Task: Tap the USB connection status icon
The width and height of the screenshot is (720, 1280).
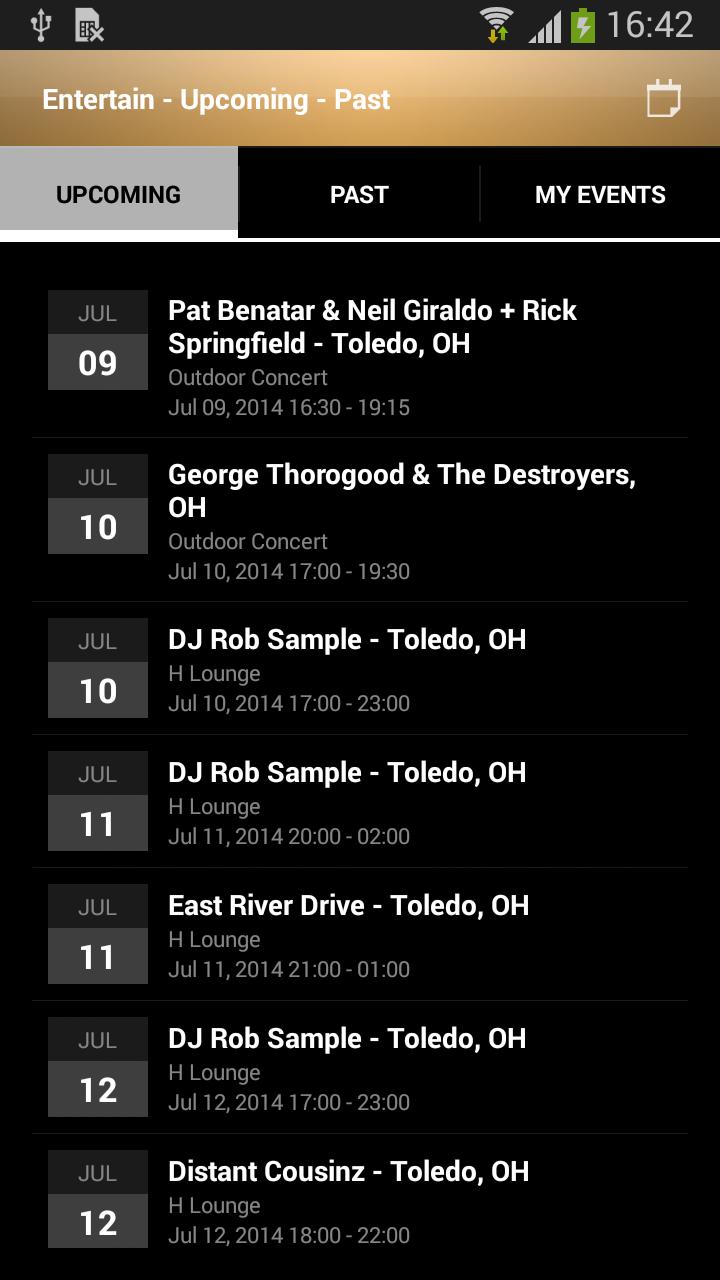Action: (x=41, y=25)
